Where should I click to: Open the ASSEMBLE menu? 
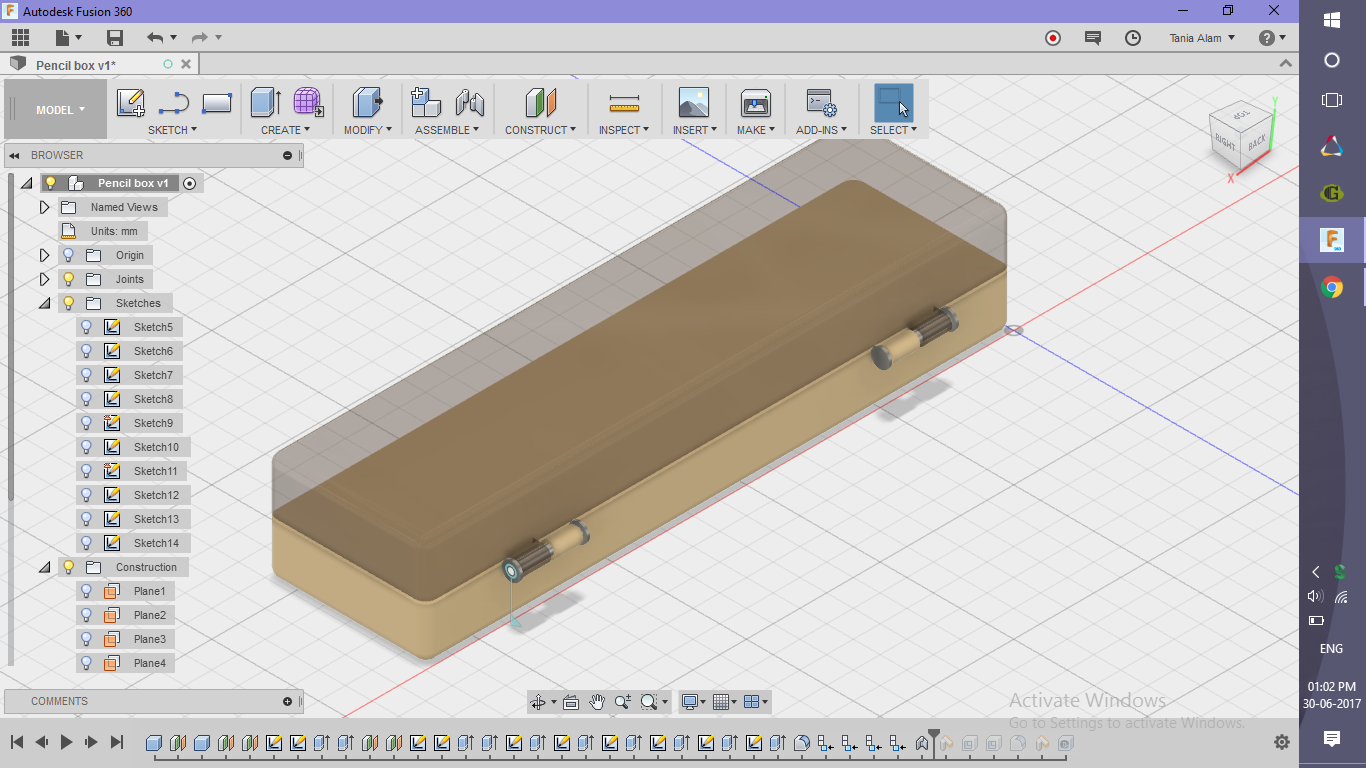447,130
